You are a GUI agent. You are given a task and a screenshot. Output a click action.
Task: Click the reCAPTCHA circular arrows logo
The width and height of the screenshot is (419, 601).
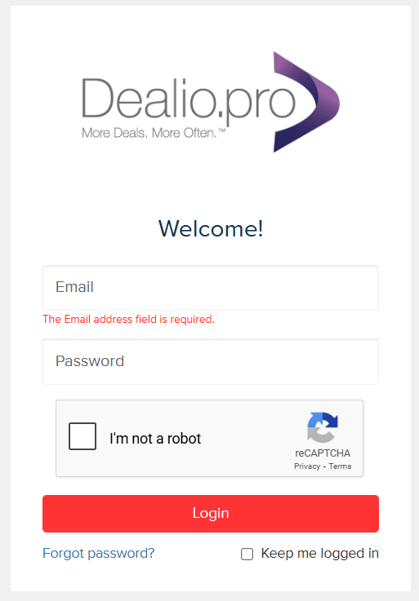(322, 427)
